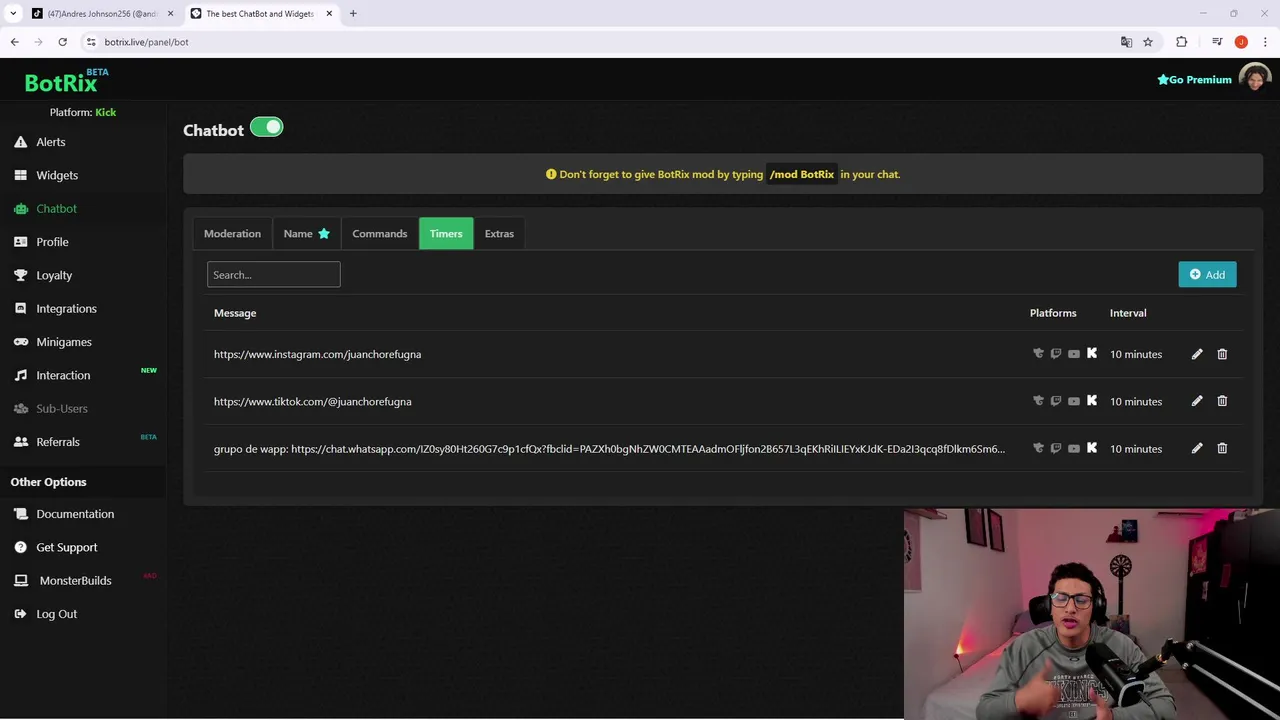Click browser translate page icon
Viewport: 1280px width, 720px height.
tap(1126, 42)
